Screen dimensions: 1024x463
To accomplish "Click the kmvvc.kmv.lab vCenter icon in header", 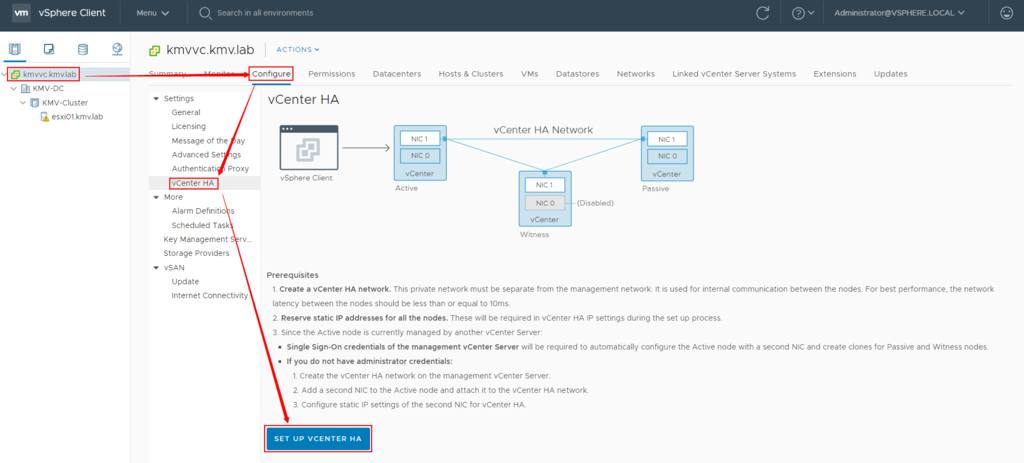I will [x=155, y=50].
